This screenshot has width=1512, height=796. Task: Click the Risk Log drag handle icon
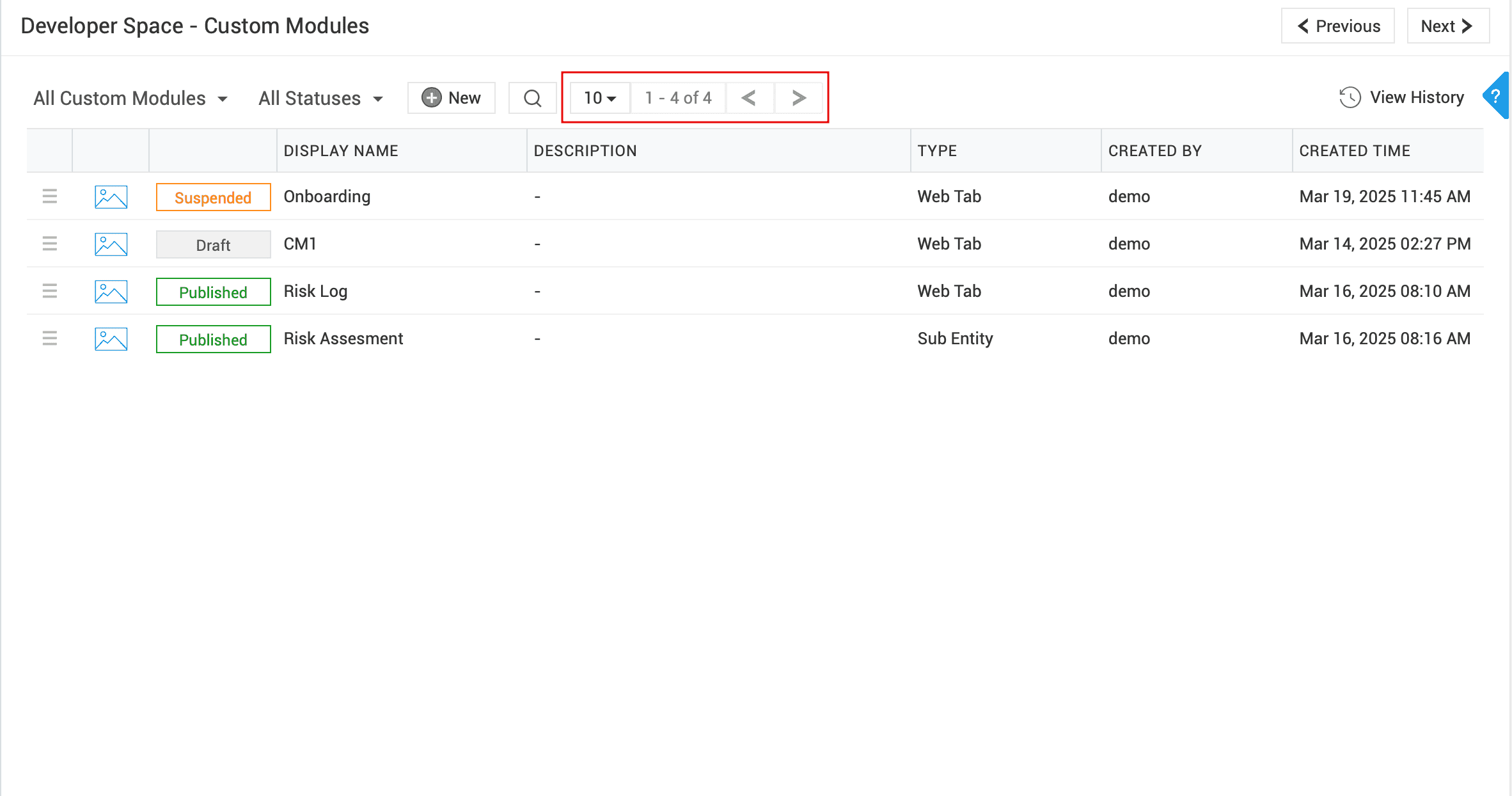coord(49,291)
